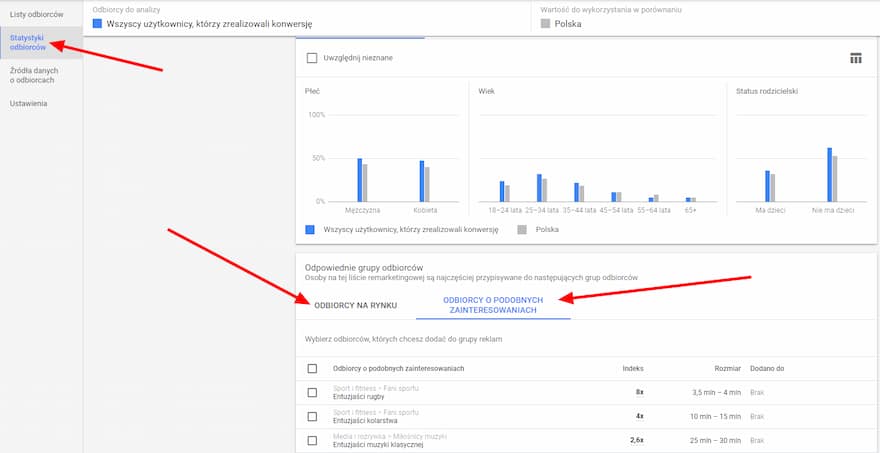Switch to Odbiorcy o podobnych zainteresowaniach tab
The image size is (880, 453).
[x=493, y=305]
